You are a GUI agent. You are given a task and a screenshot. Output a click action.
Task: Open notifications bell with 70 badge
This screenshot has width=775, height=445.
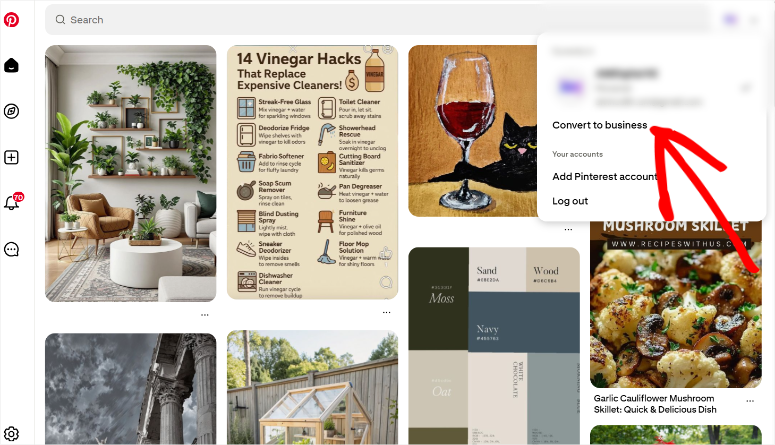point(12,202)
